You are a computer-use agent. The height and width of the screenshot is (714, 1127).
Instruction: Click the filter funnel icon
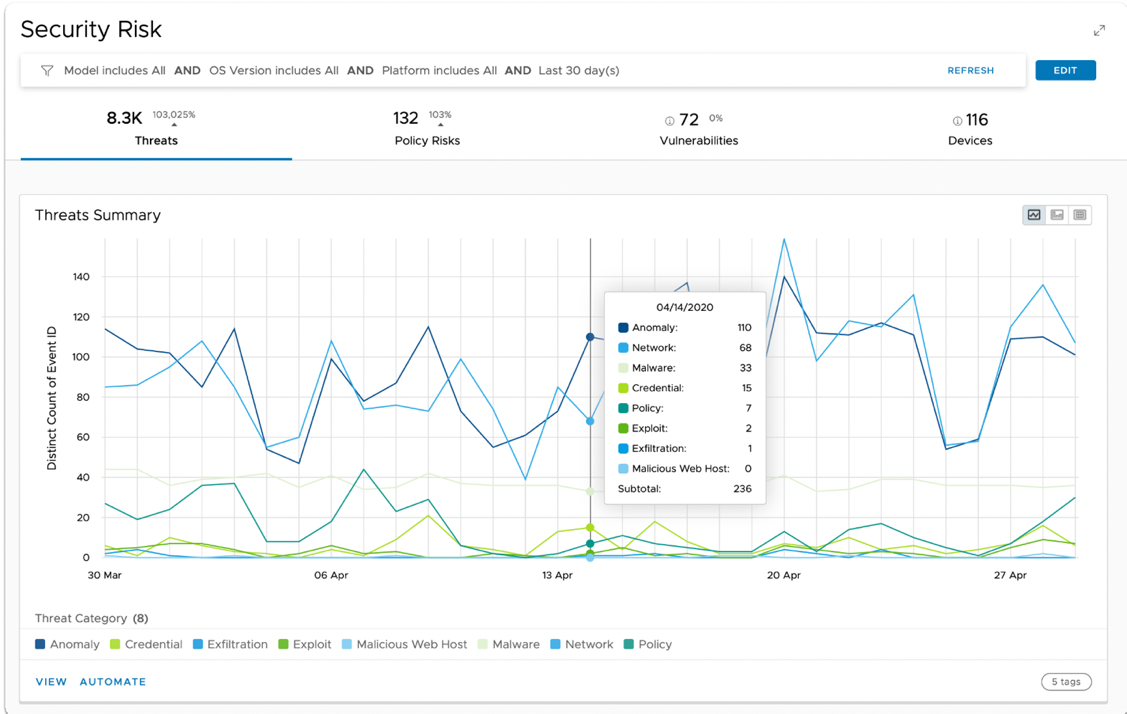47,70
